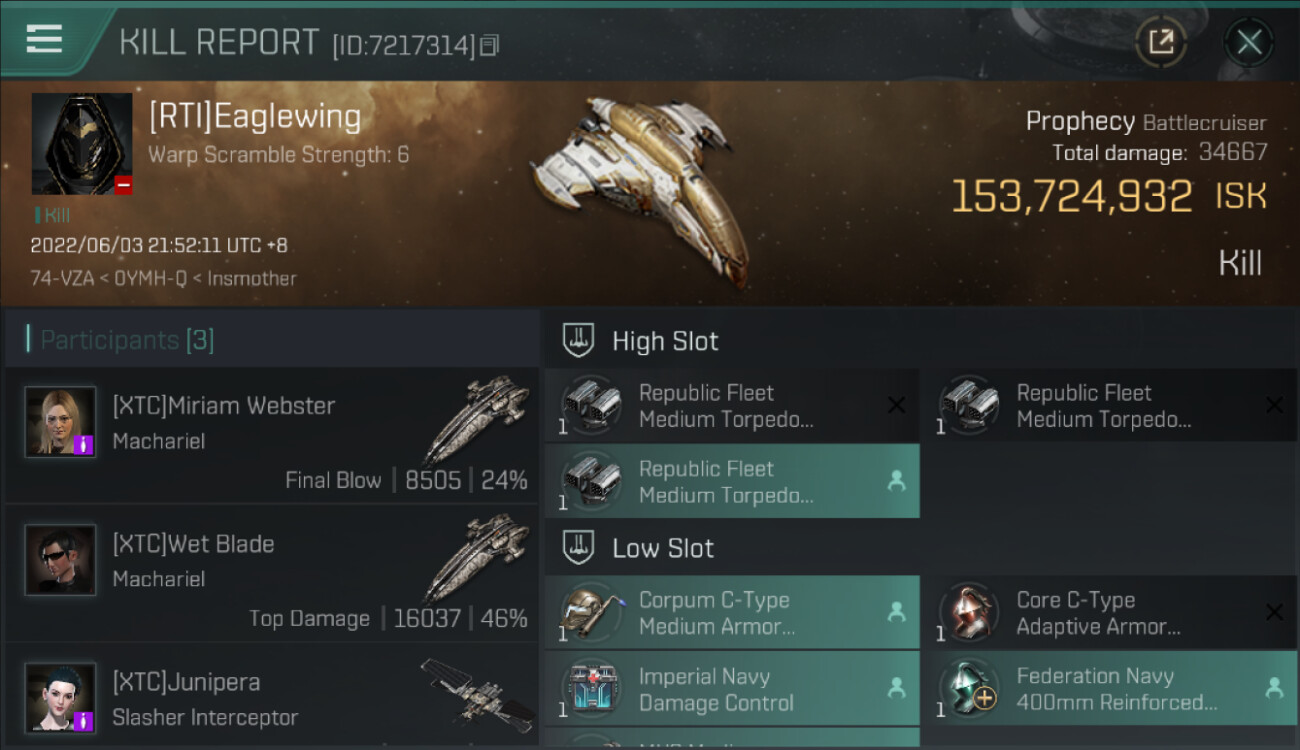Close the kill report window

tap(1249, 42)
